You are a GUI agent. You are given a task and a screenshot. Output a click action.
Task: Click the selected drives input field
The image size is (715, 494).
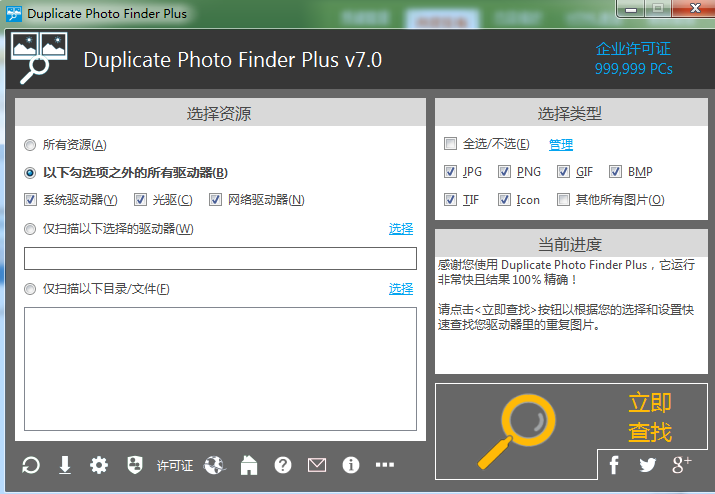click(x=220, y=259)
